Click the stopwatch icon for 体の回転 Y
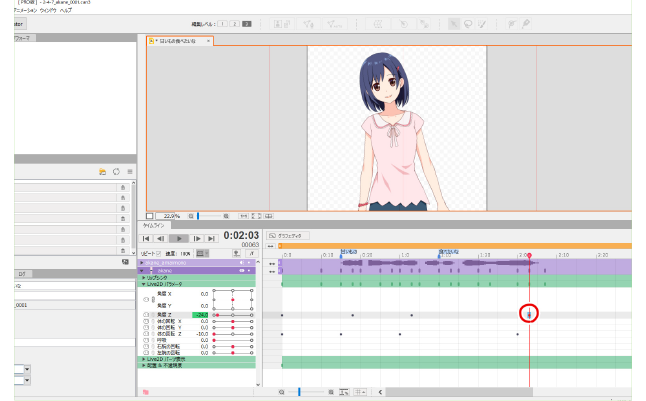This screenshot has width=646, height=401. 146,328
